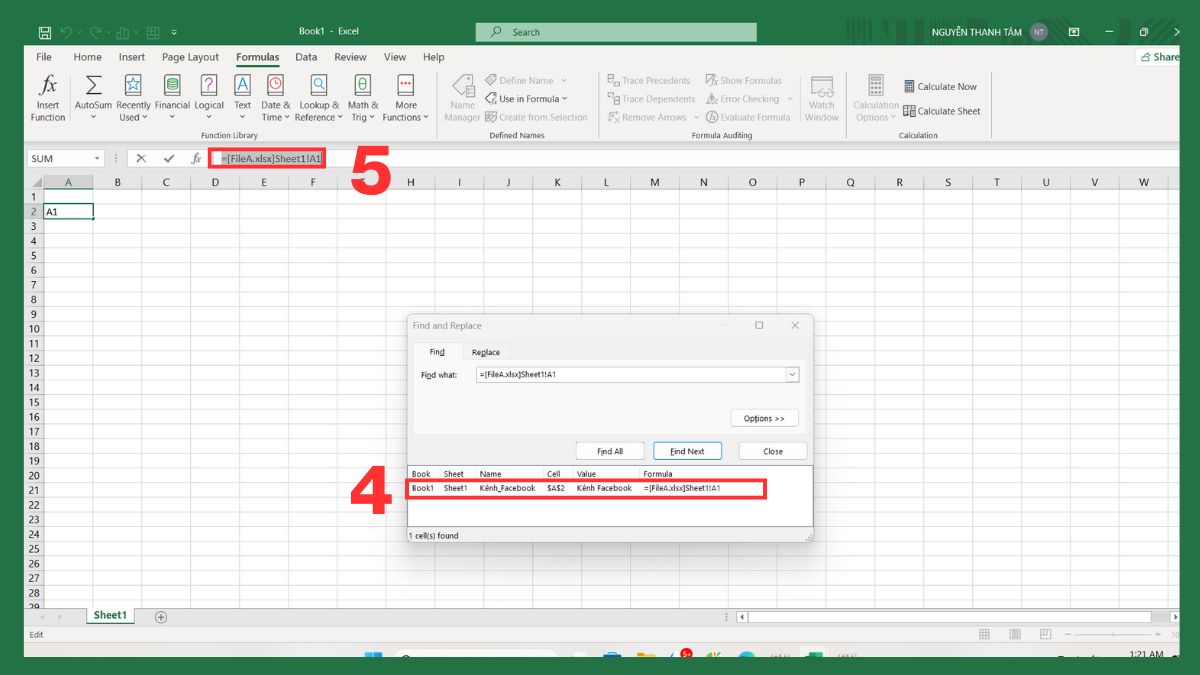Switch to the Home ribbon tab
This screenshot has height=675, width=1200.
click(88, 57)
